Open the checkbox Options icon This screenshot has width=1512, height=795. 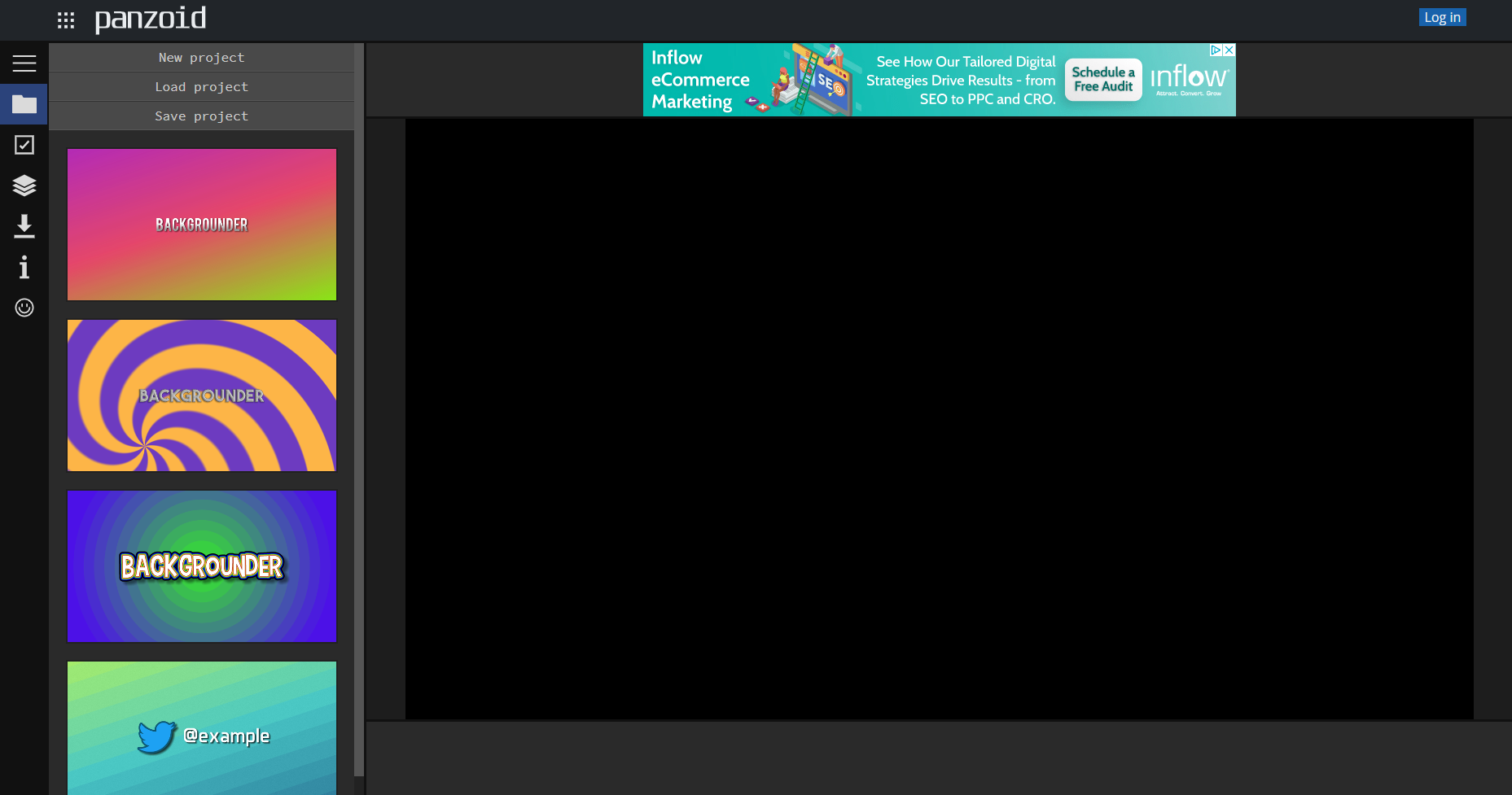[x=24, y=145]
